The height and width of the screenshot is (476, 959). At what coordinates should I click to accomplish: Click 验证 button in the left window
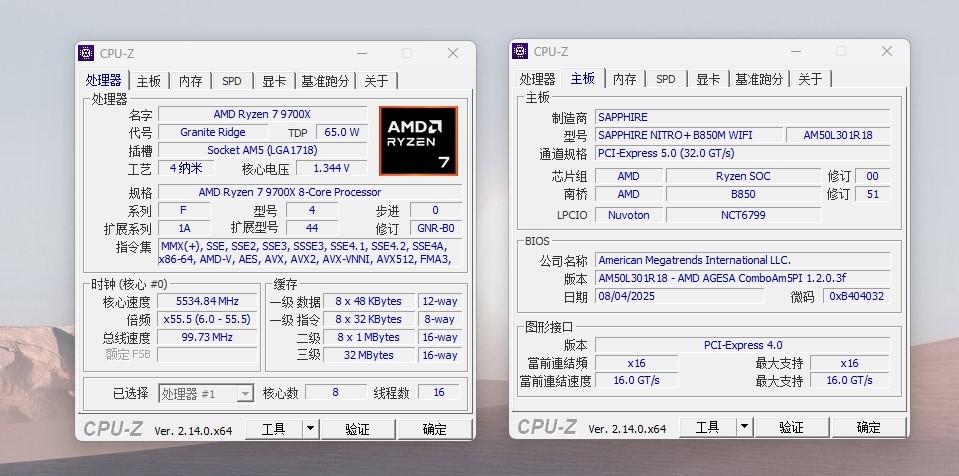click(358, 430)
